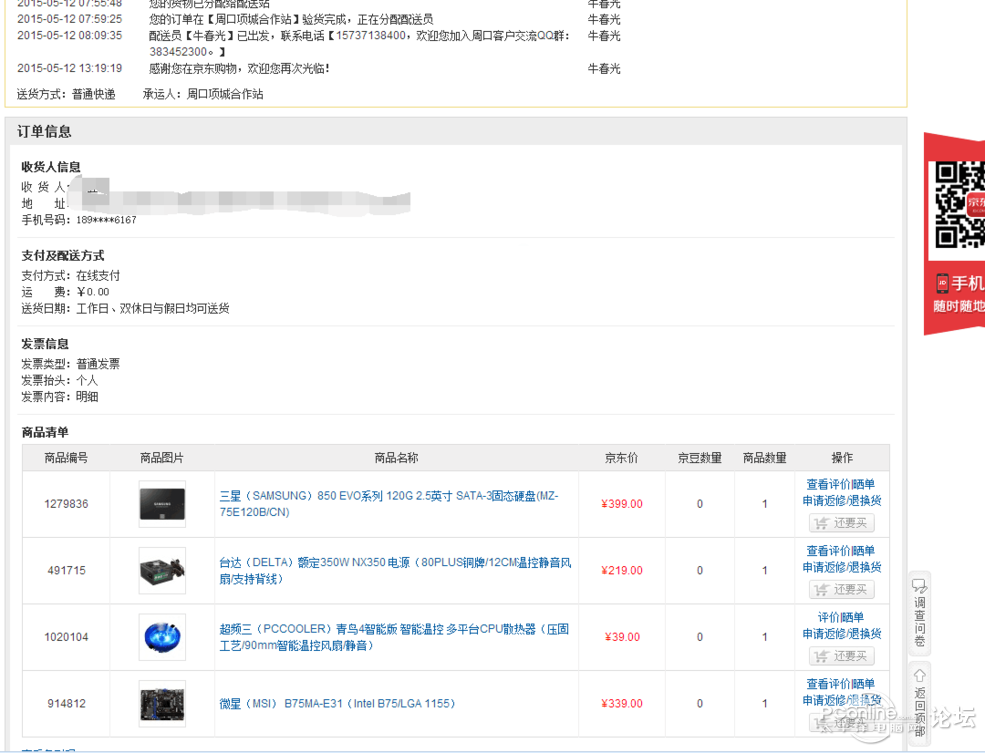Screen dimensions: 985x753
Task: Open the PCCOOLER blue CPU cooler thumbnail
Action: point(162,637)
